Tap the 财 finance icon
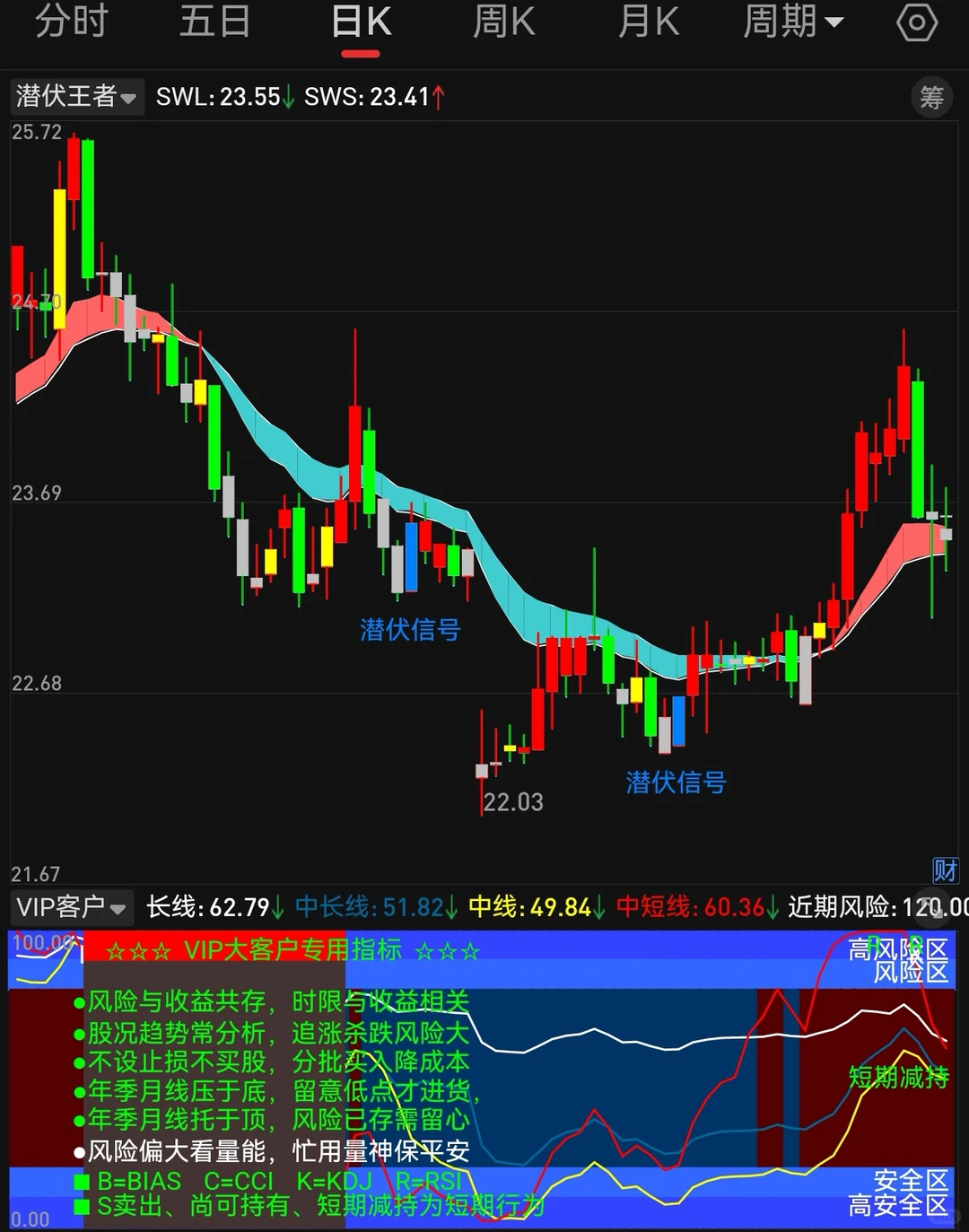This screenshot has height=1232, width=969. 946,869
